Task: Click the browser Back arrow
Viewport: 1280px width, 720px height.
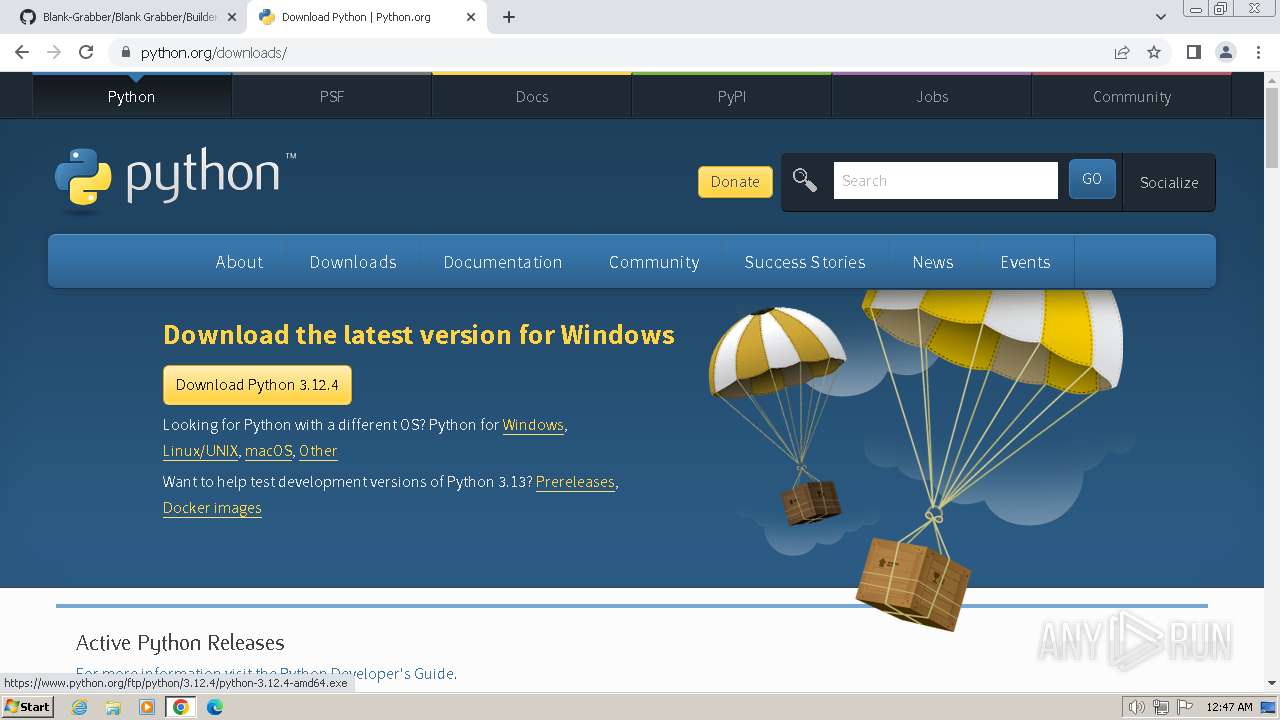Action: [x=22, y=52]
